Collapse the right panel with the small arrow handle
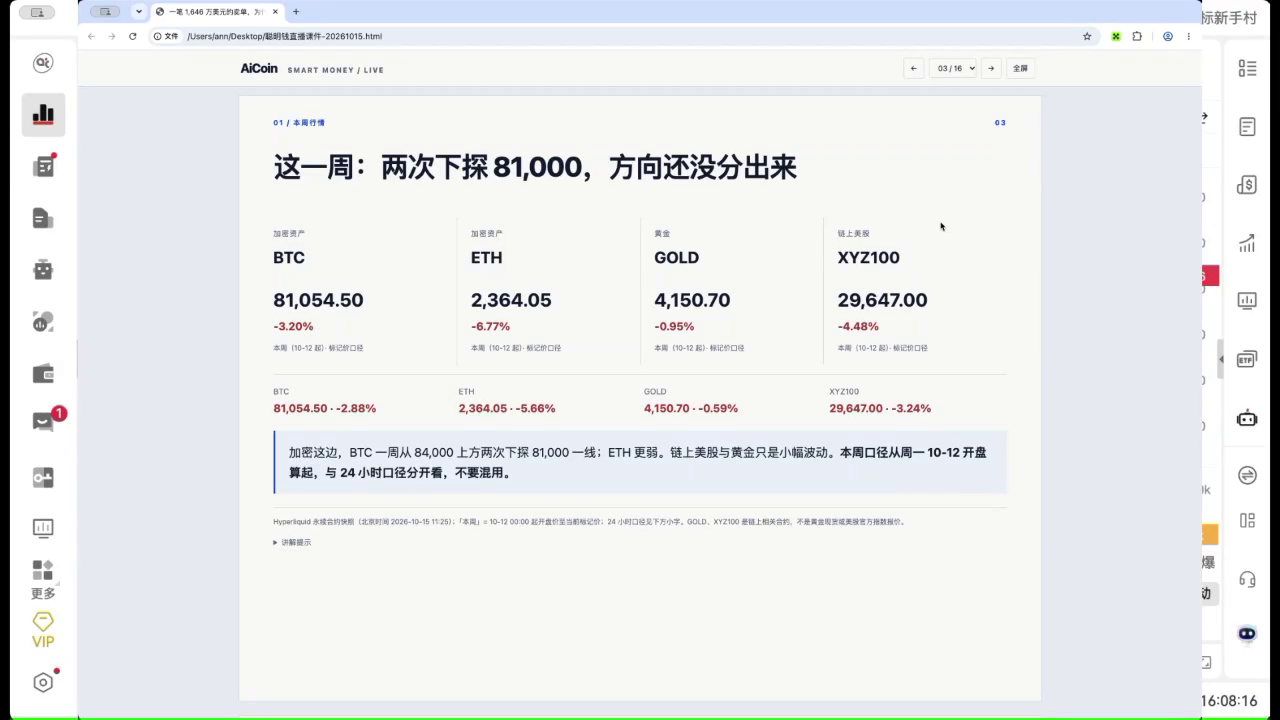 click(1220, 359)
